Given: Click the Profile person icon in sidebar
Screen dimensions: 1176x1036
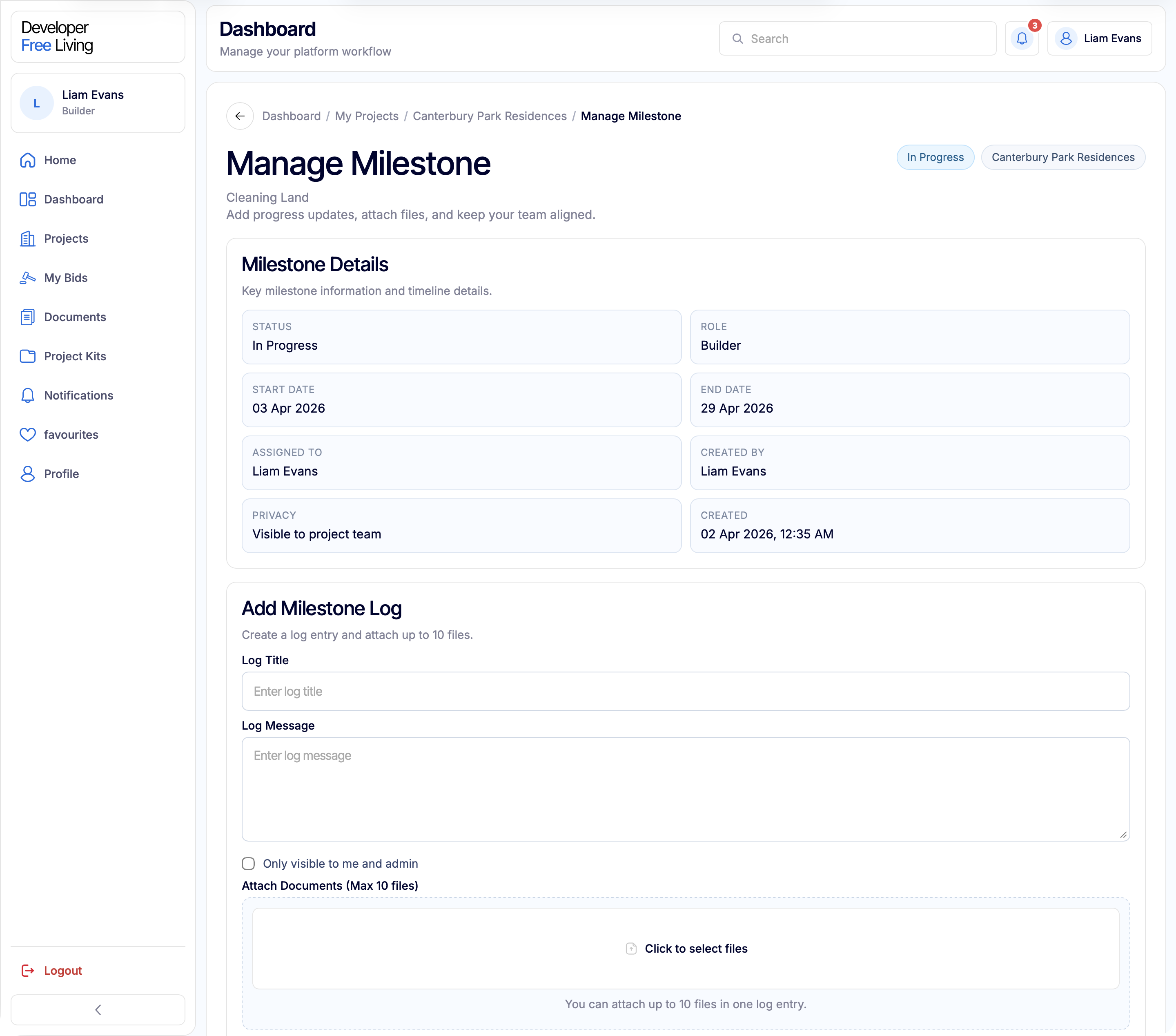Looking at the screenshot, I should coord(28,474).
